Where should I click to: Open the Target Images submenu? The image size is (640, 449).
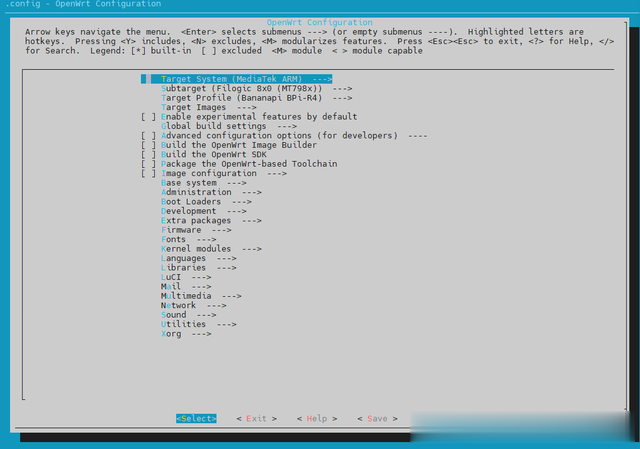(x=209, y=107)
